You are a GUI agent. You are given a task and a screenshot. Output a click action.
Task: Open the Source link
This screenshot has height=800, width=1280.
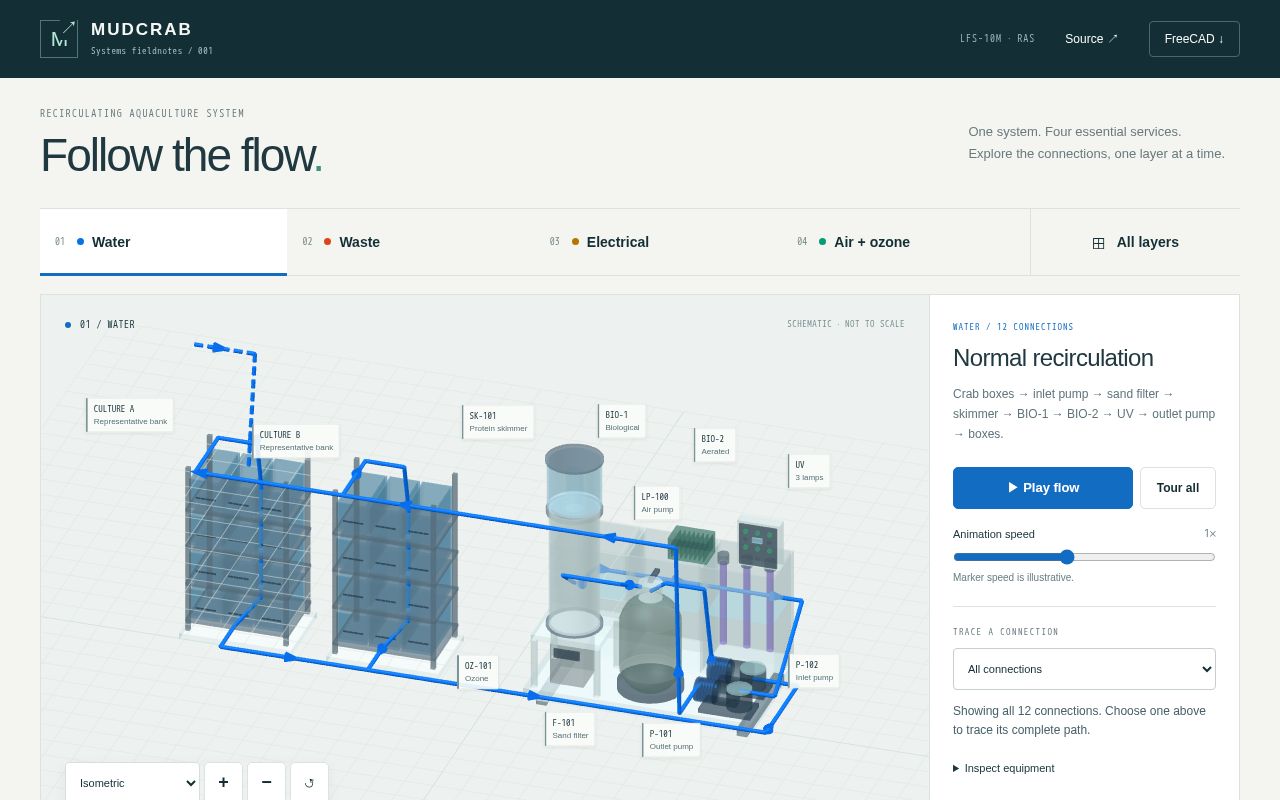pos(1092,39)
